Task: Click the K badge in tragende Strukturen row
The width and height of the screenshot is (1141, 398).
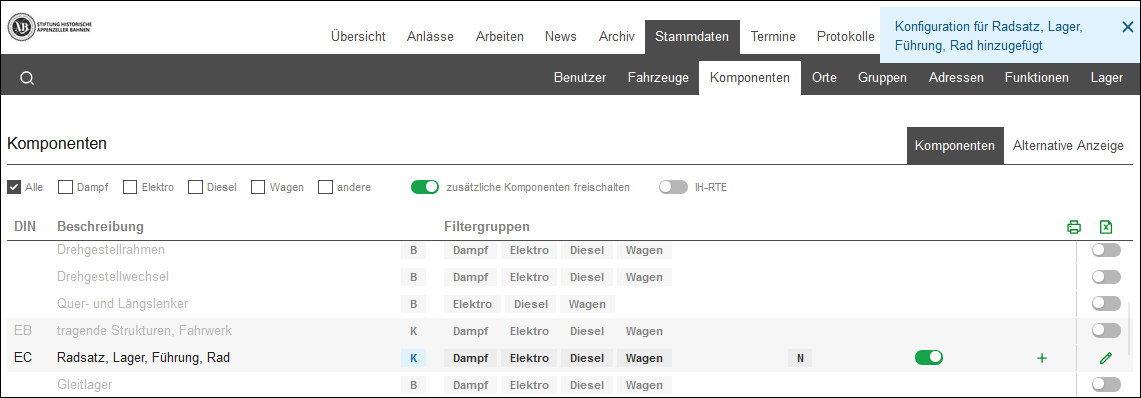Action: point(413,331)
